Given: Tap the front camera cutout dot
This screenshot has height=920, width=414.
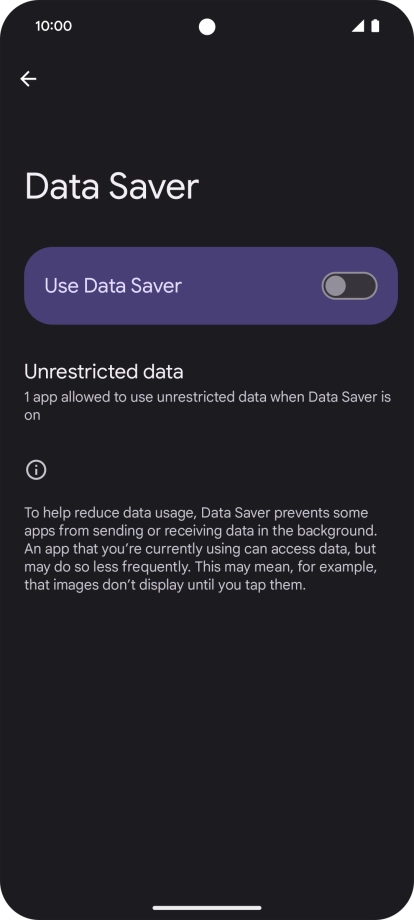Looking at the screenshot, I should tap(207, 27).
